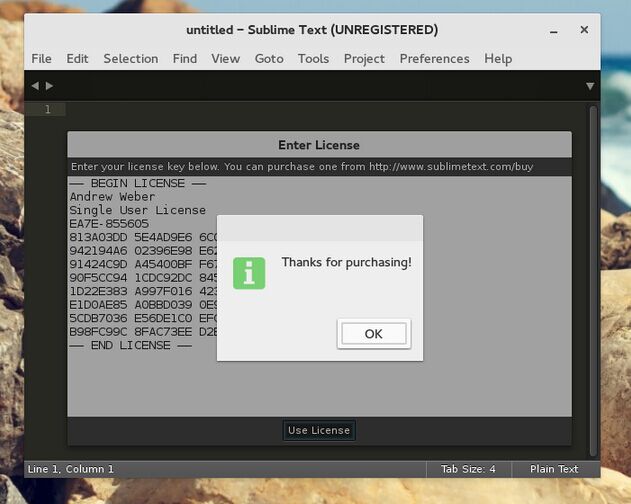This screenshot has height=504, width=631.
Task: Open the Edit menu
Action: tap(77, 59)
